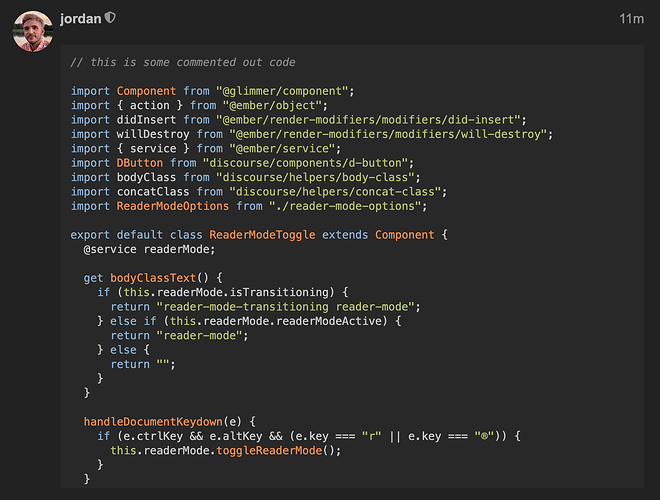Click the didInsert import line
660x500 pixels.
(x=298, y=120)
